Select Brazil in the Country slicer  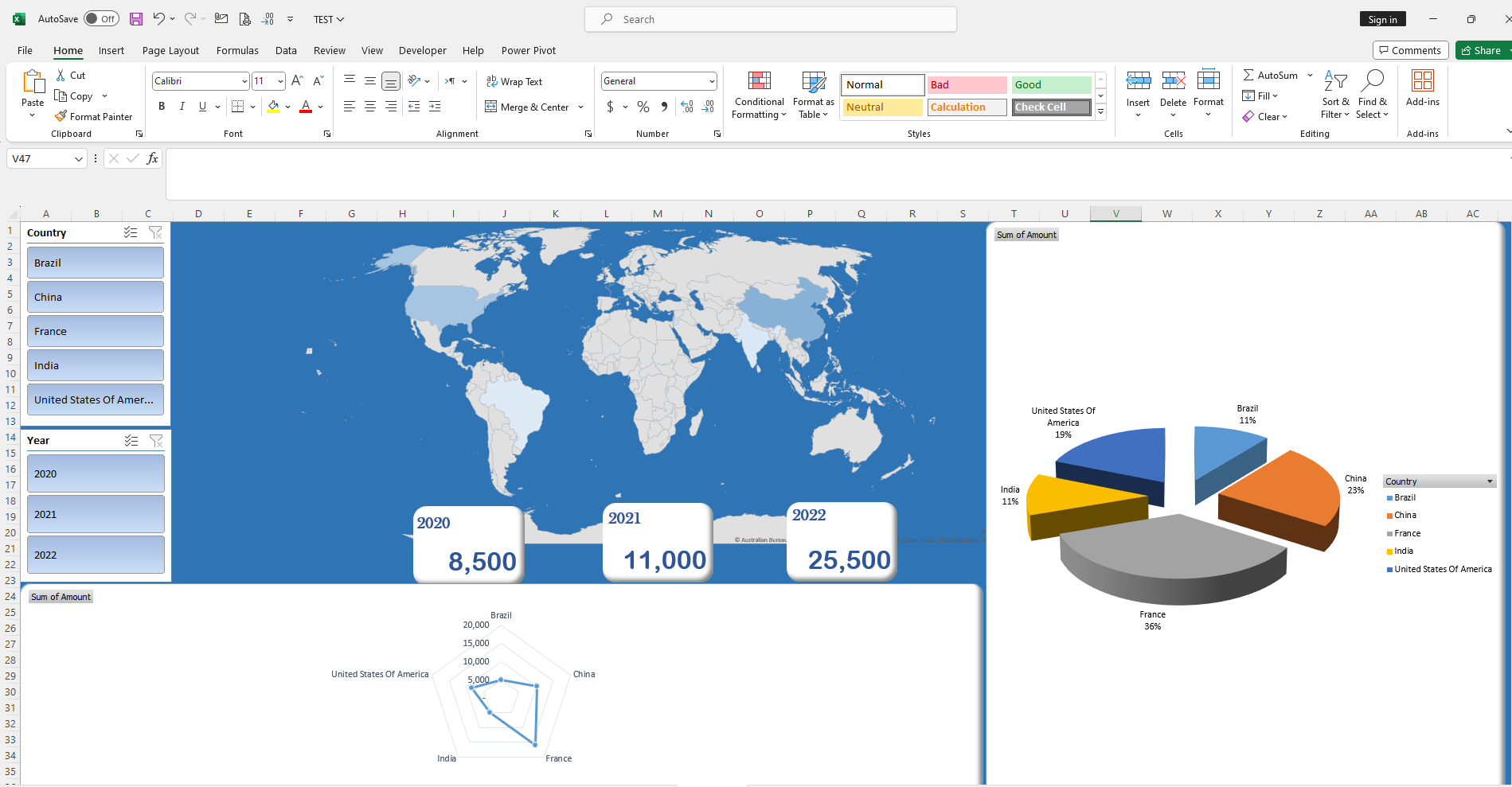point(96,263)
